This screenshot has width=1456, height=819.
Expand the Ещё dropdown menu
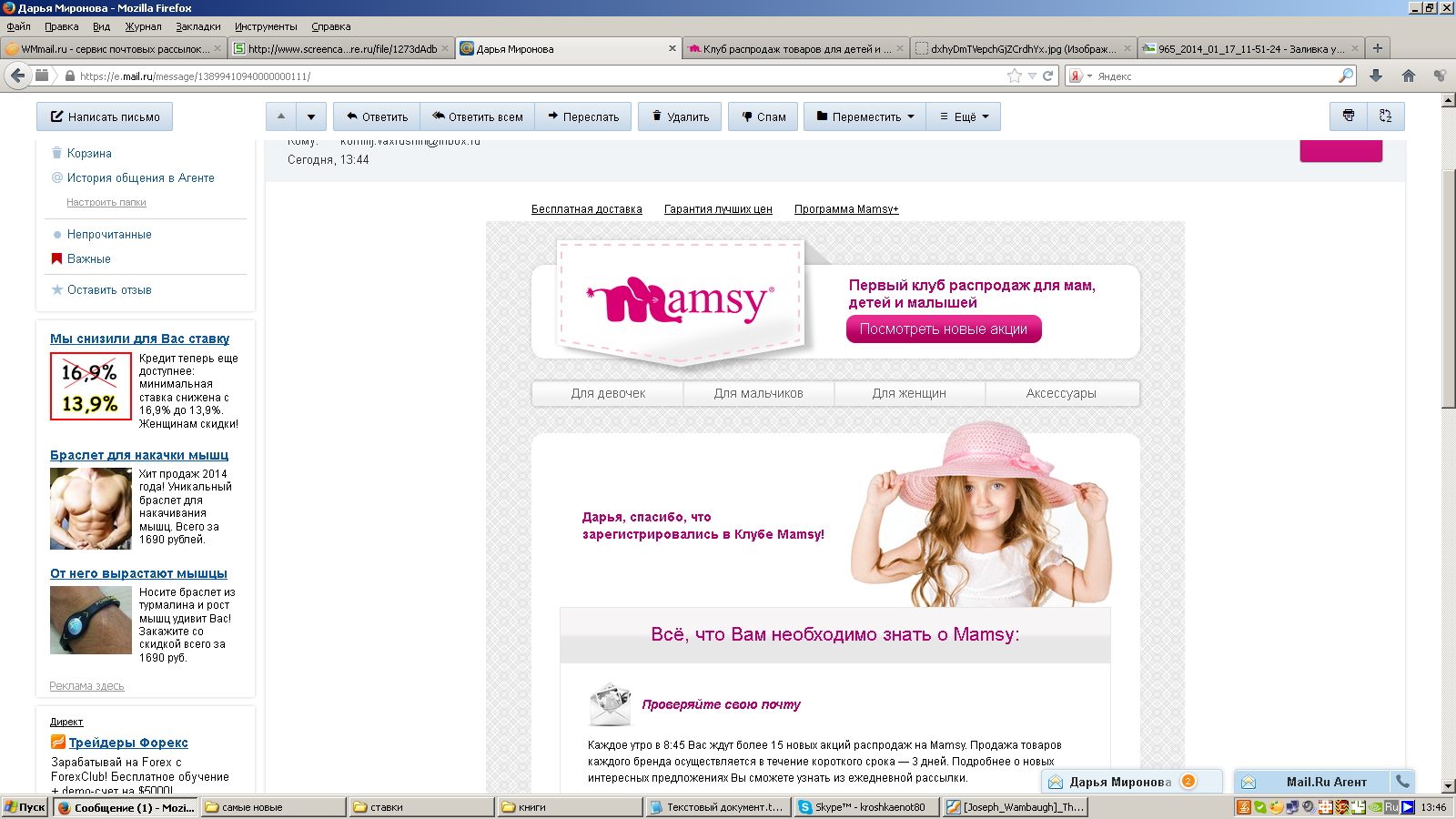click(x=964, y=116)
